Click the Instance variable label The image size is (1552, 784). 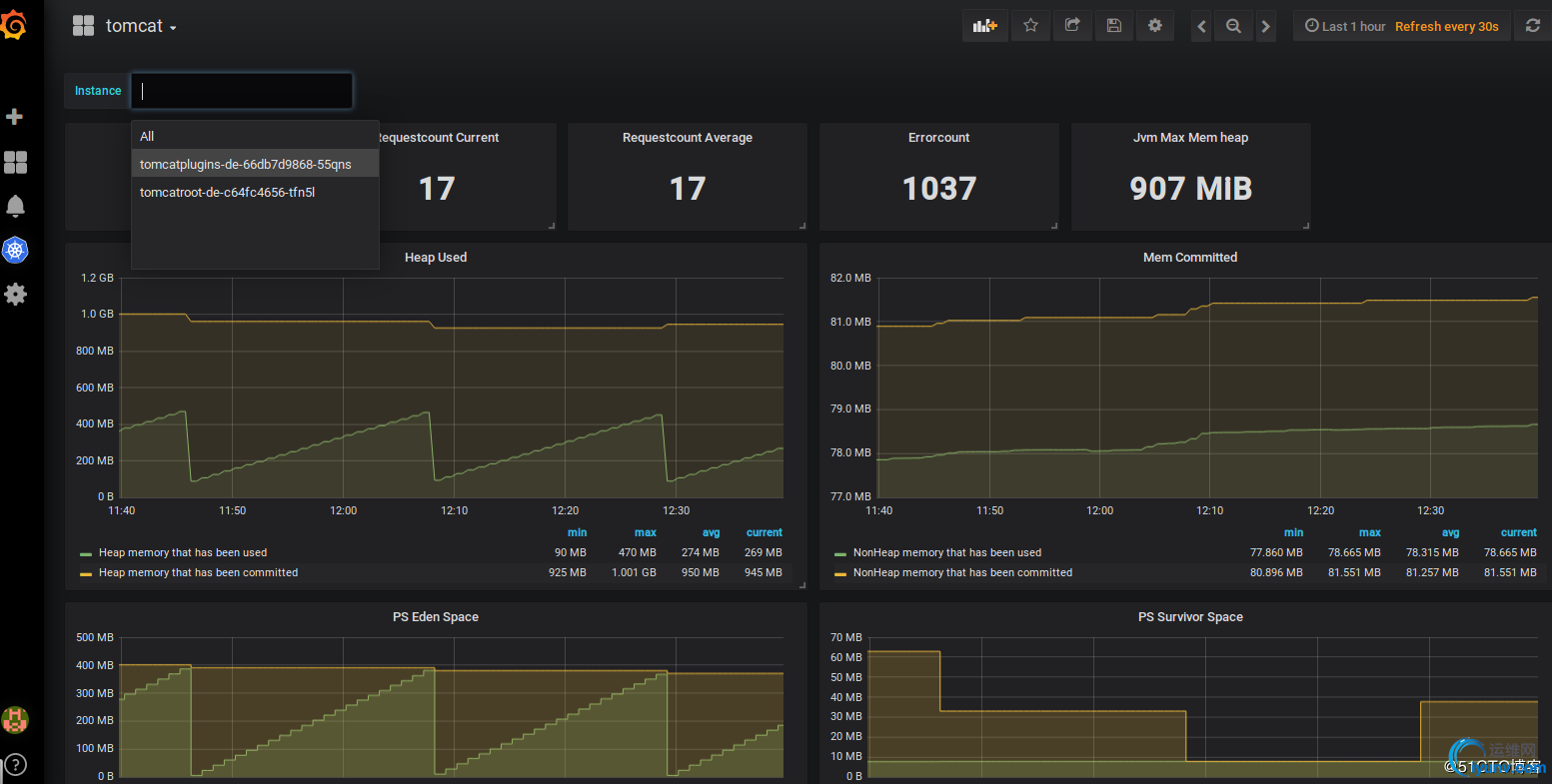point(98,91)
